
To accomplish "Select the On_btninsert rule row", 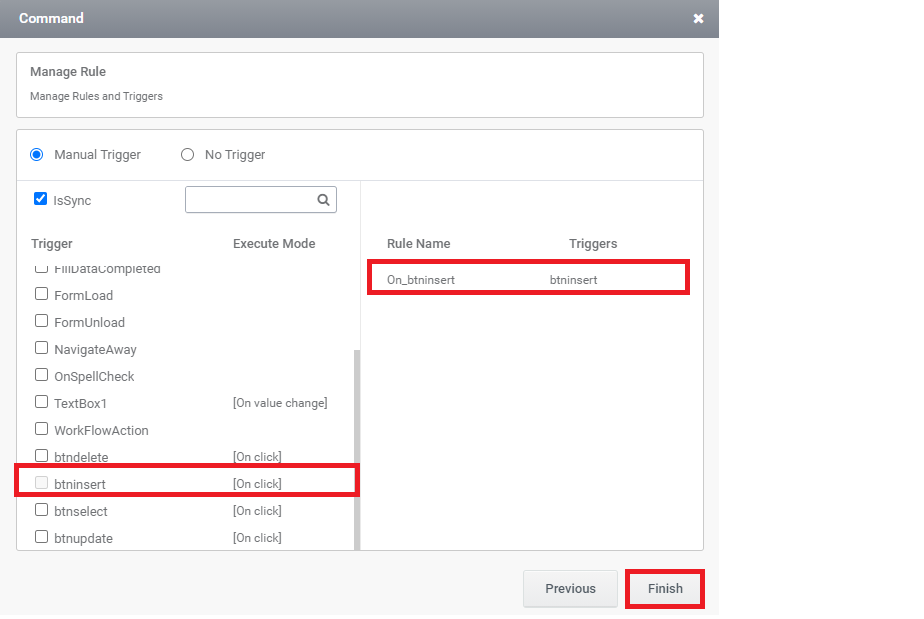I will pyautogui.click(x=528, y=279).
